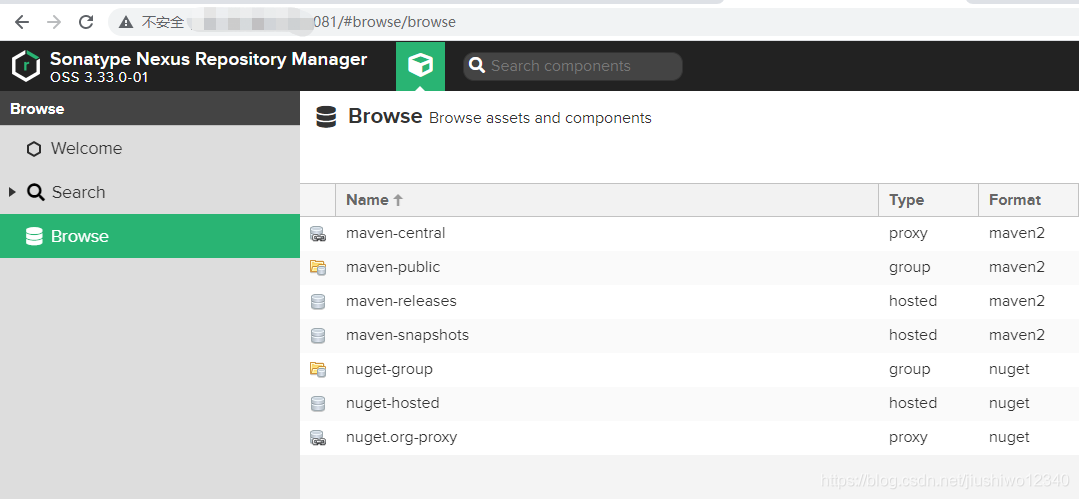This screenshot has width=1079, height=499.
Task: Click the browser forward arrow
Action: [54, 22]
